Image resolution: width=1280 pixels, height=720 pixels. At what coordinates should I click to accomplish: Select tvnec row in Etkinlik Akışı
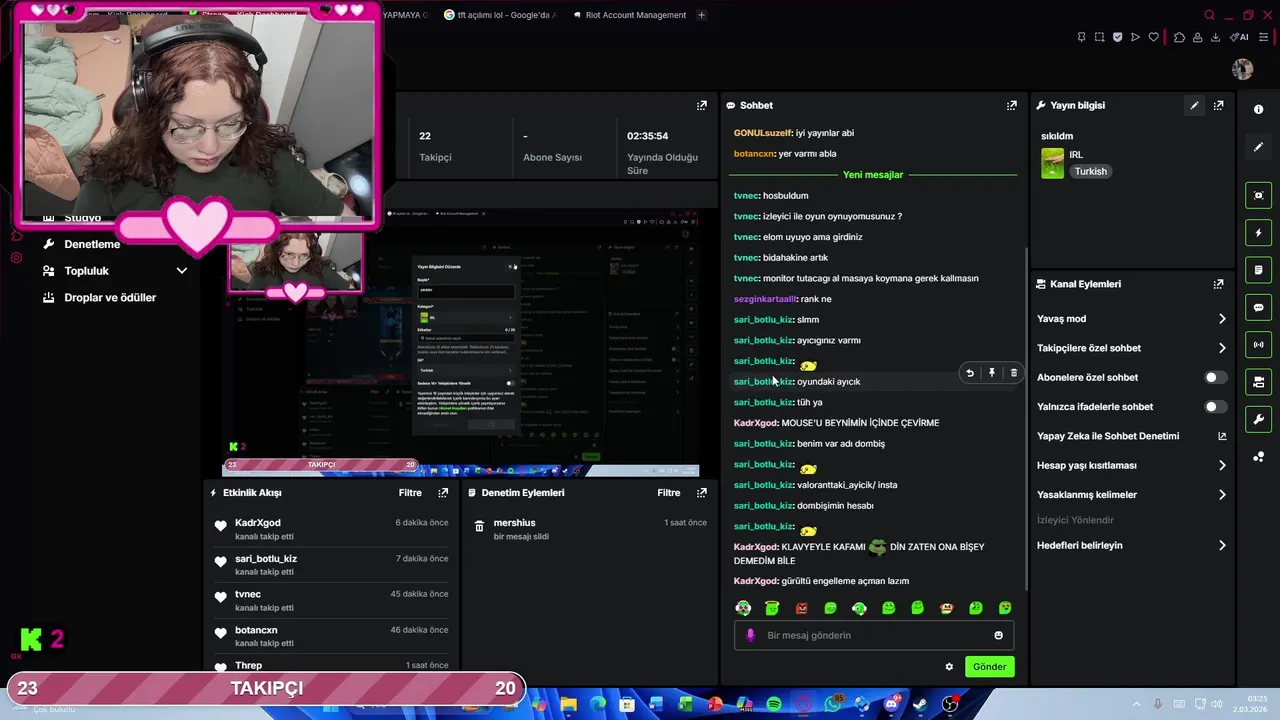click(330, 600)
